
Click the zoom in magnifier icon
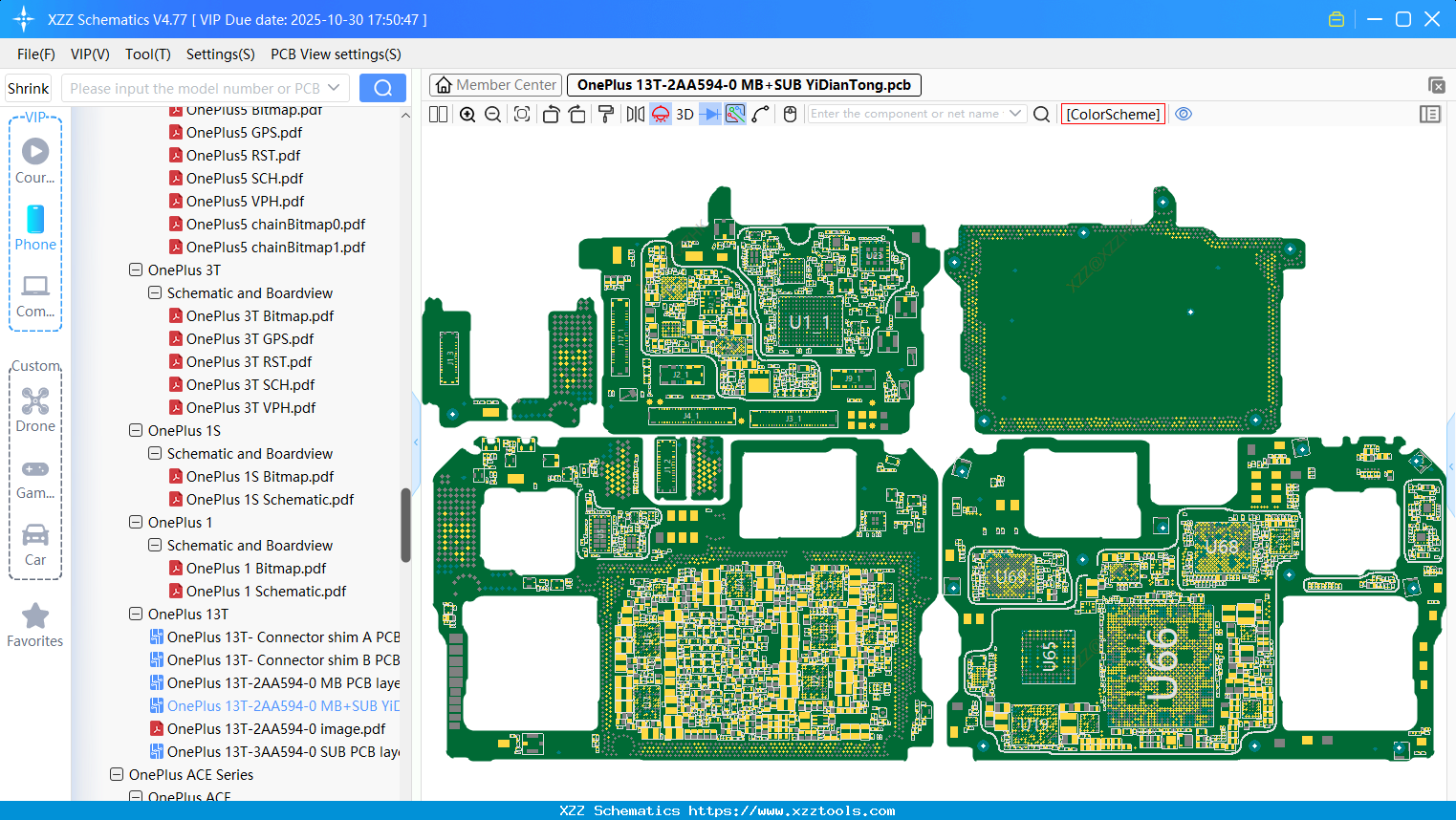[467, 115]
